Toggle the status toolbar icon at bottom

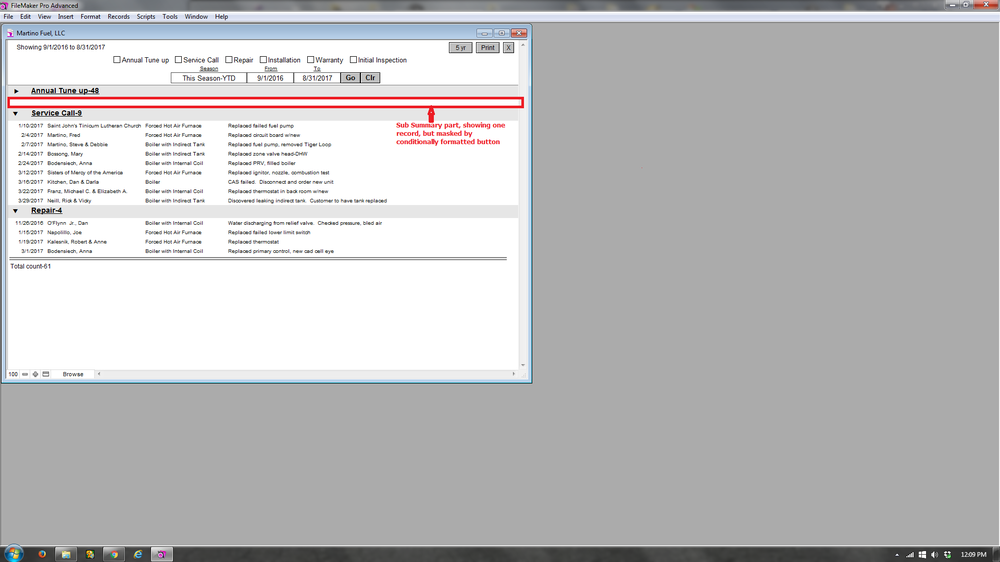pos(46,374)
